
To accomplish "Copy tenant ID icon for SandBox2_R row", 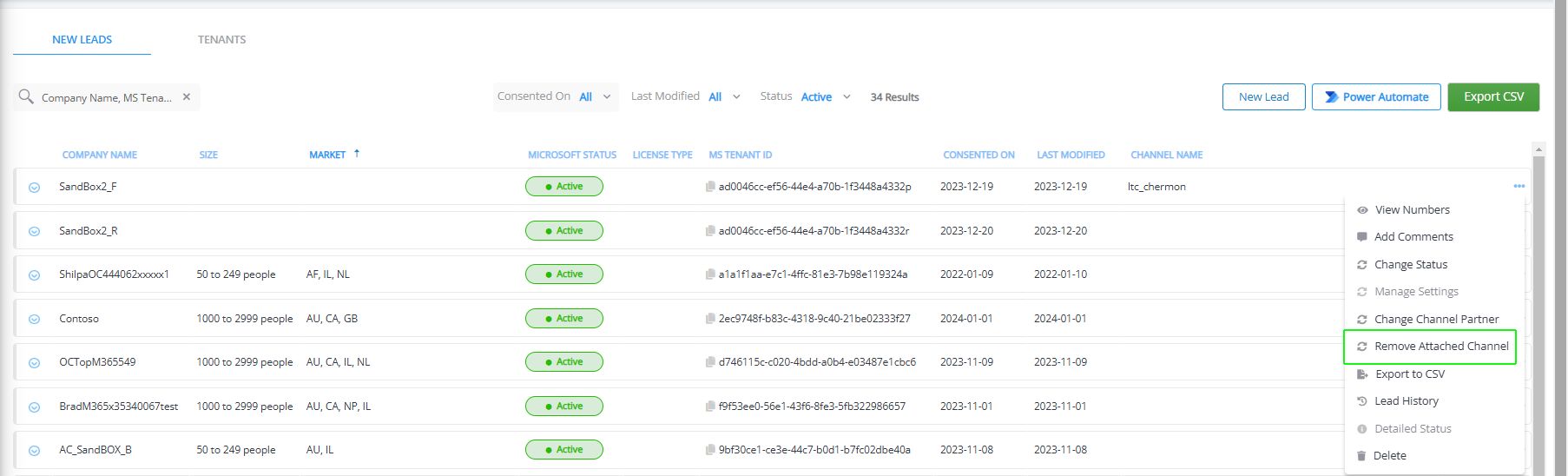I will coord(710,231).
